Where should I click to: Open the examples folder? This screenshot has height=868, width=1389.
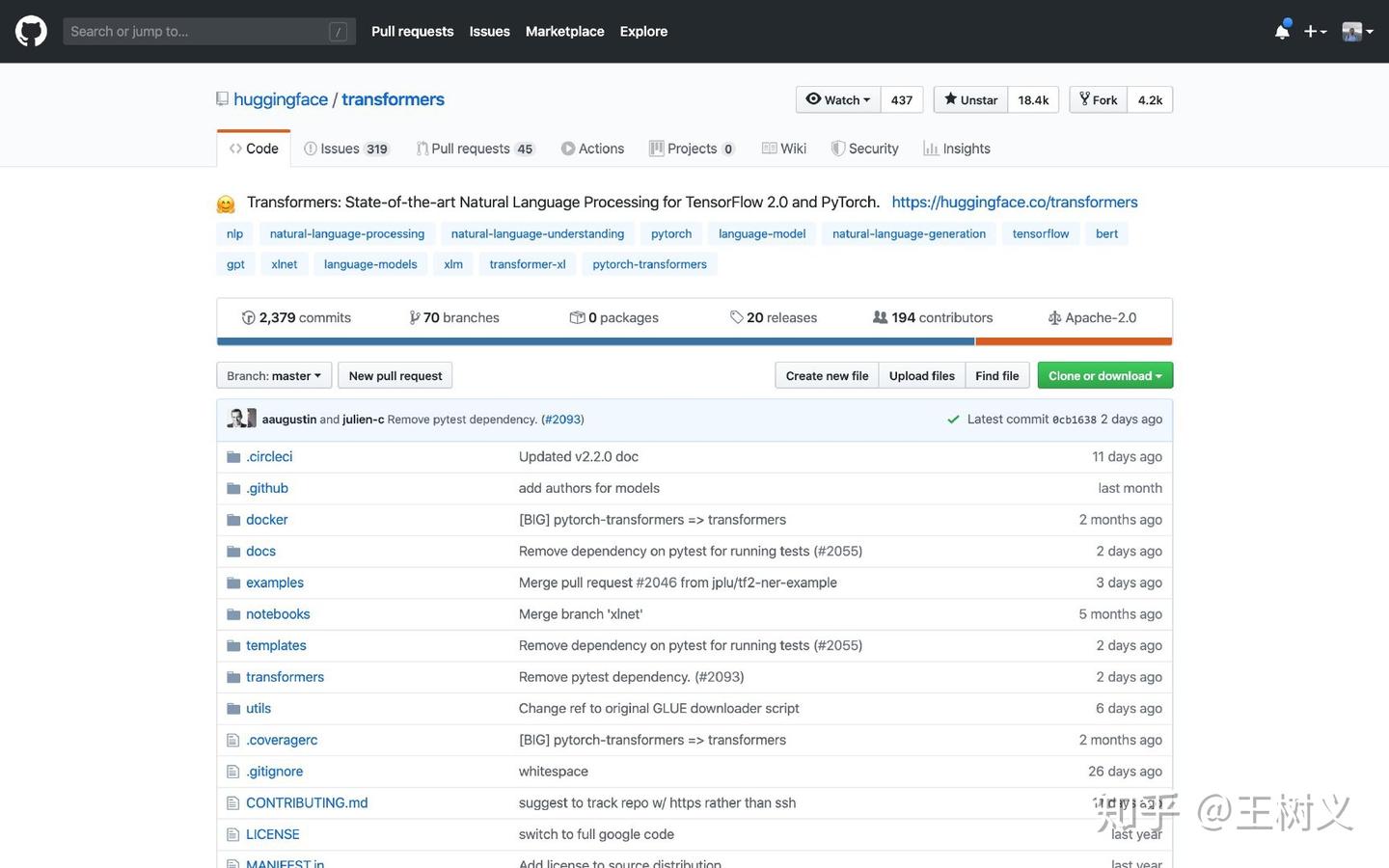coord(274,583)
